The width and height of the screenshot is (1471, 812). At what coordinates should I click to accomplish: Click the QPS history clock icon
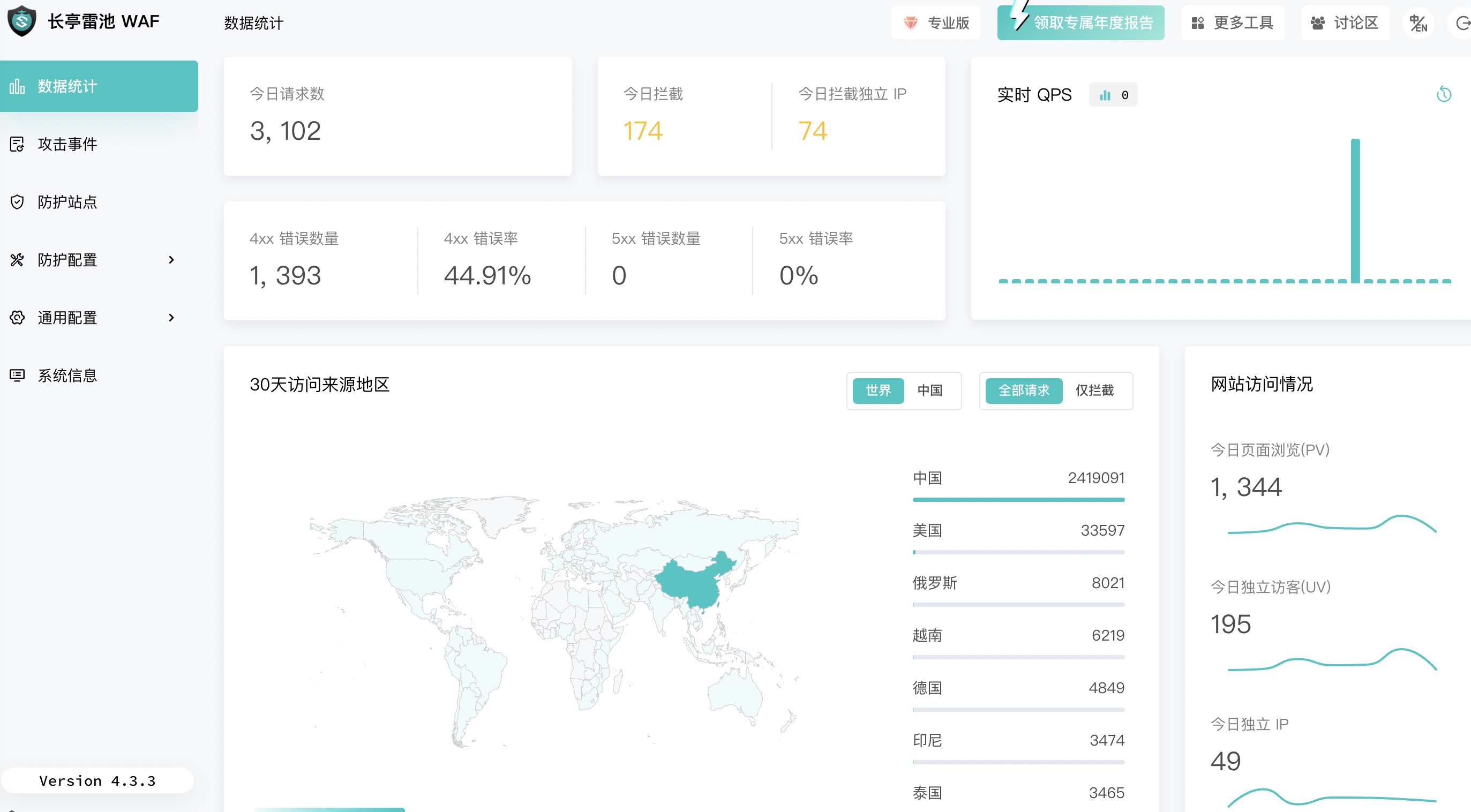pyautogui.click(x=1444, y=94)
